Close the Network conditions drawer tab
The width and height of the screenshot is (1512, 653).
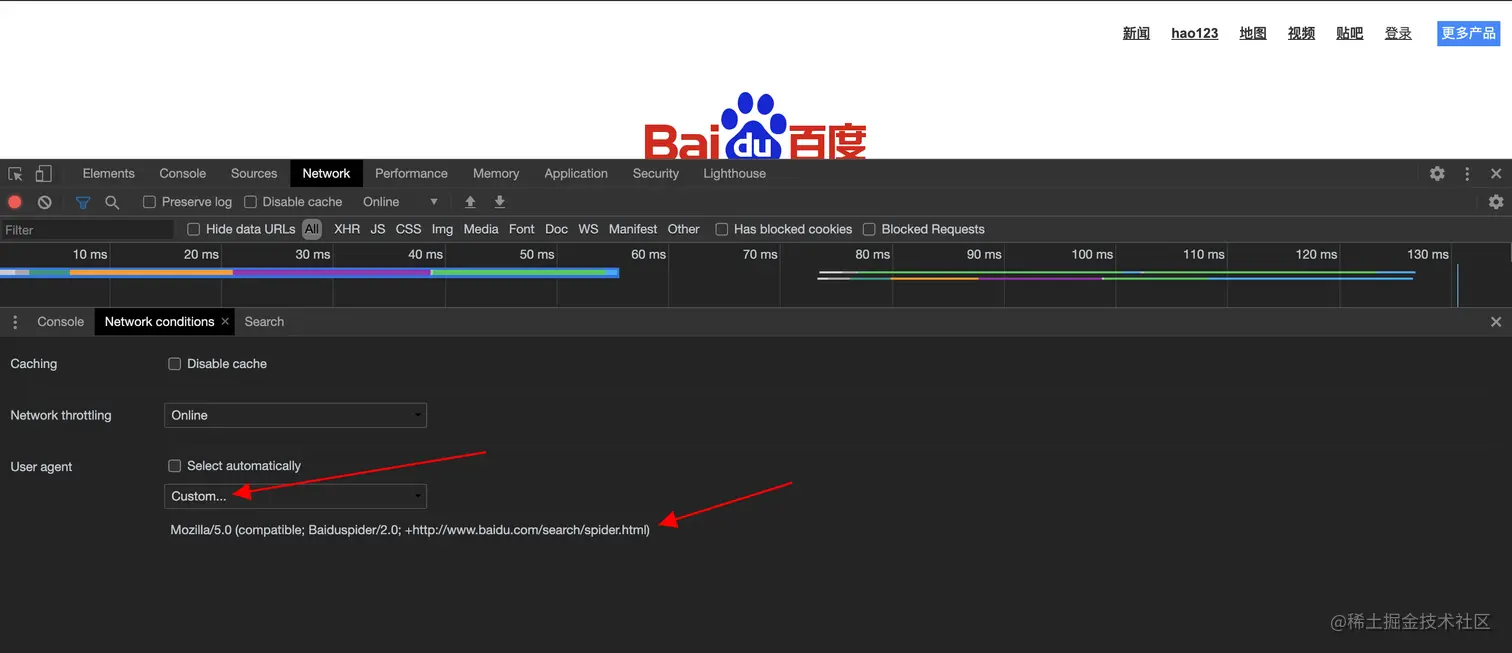click(225, 321)
